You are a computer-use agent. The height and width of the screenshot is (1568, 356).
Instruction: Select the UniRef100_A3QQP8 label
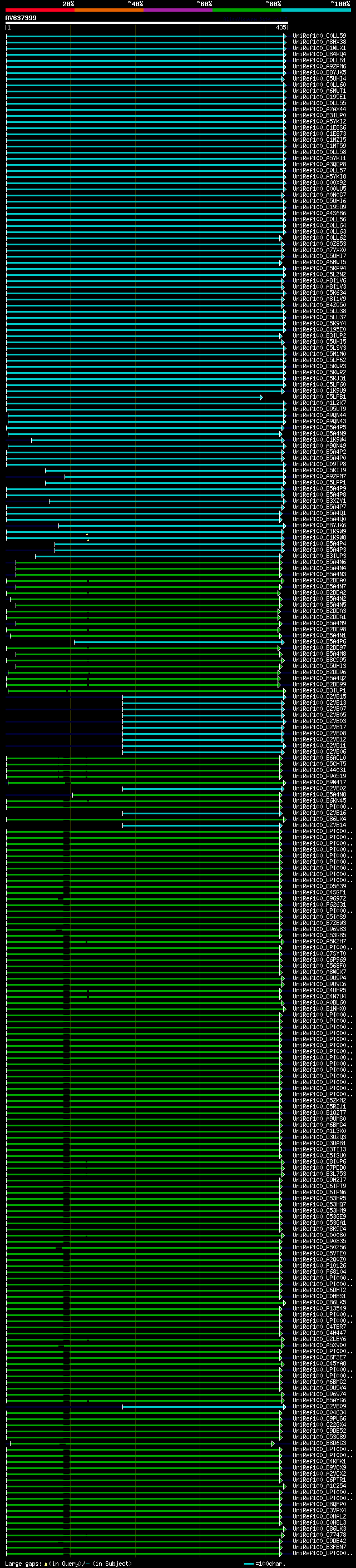point(319,164)
